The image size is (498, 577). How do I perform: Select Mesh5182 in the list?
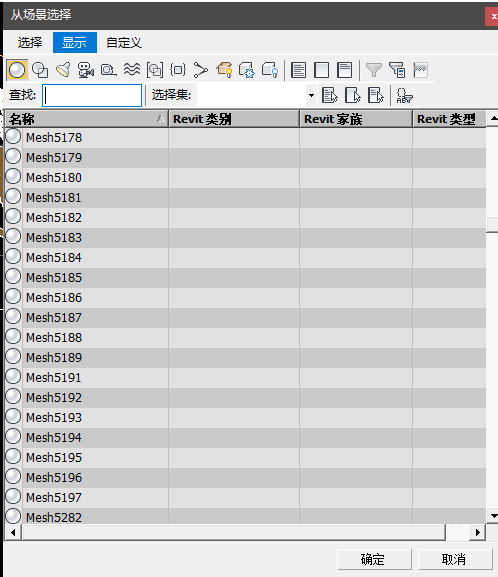[54, 217]
